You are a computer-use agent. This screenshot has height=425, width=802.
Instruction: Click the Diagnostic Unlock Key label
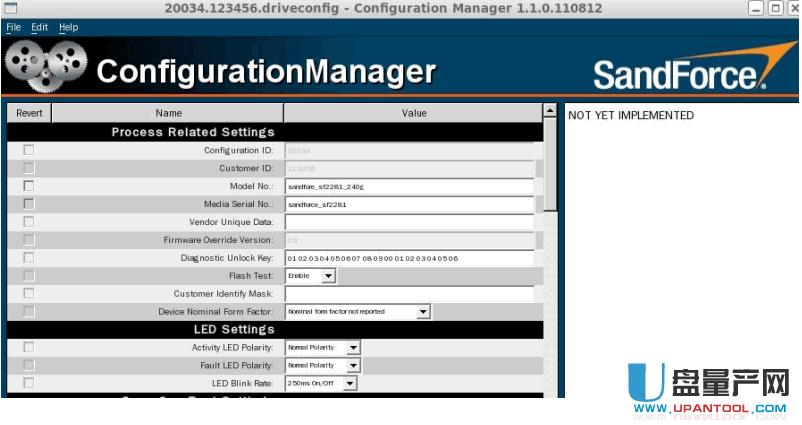point(227,258)
